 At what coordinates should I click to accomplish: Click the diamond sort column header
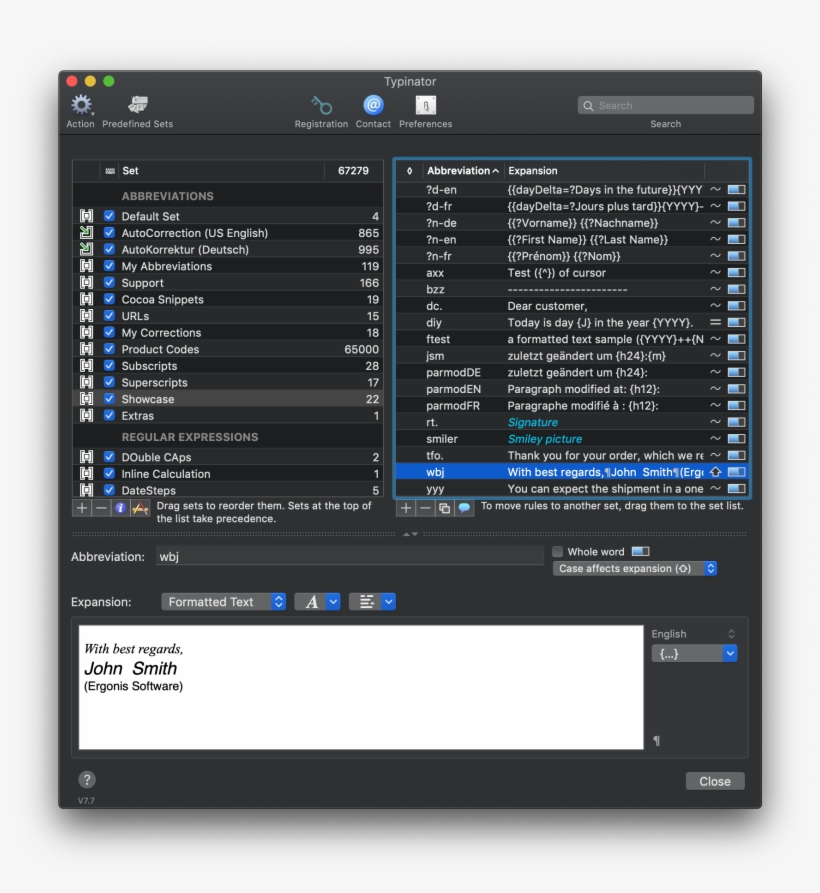coord(409,171)
